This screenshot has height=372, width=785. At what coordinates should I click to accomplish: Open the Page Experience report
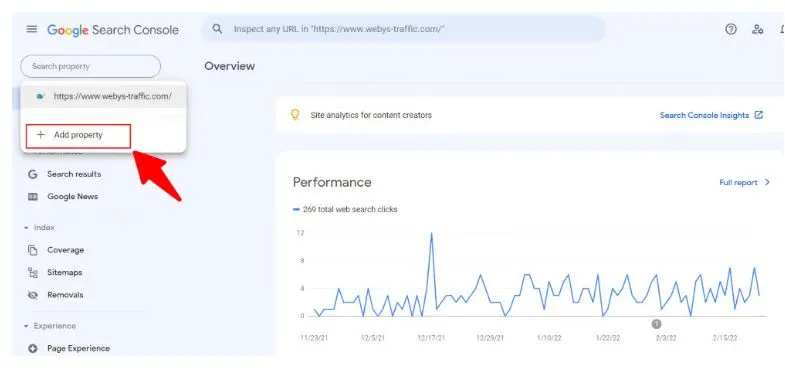[x=79, y=348]
